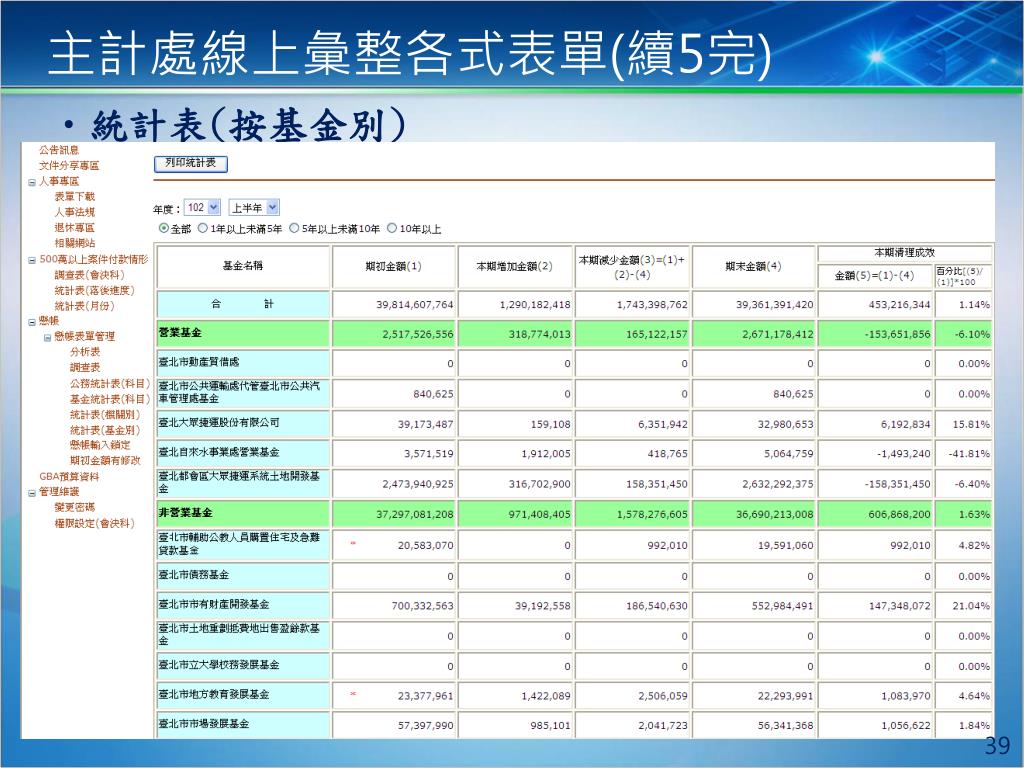Open 期初金額有修改 in the sidebar
Screen dimensions: 1024x768
105,461
